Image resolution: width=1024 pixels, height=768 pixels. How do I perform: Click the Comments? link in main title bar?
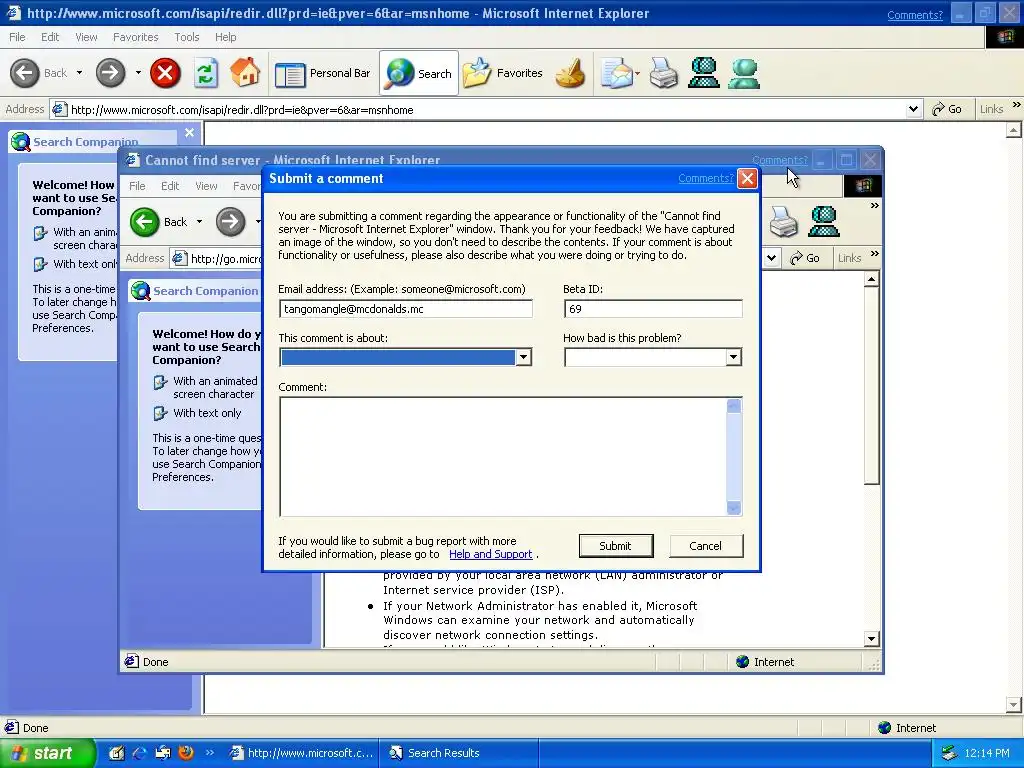[x=915, y=15]
